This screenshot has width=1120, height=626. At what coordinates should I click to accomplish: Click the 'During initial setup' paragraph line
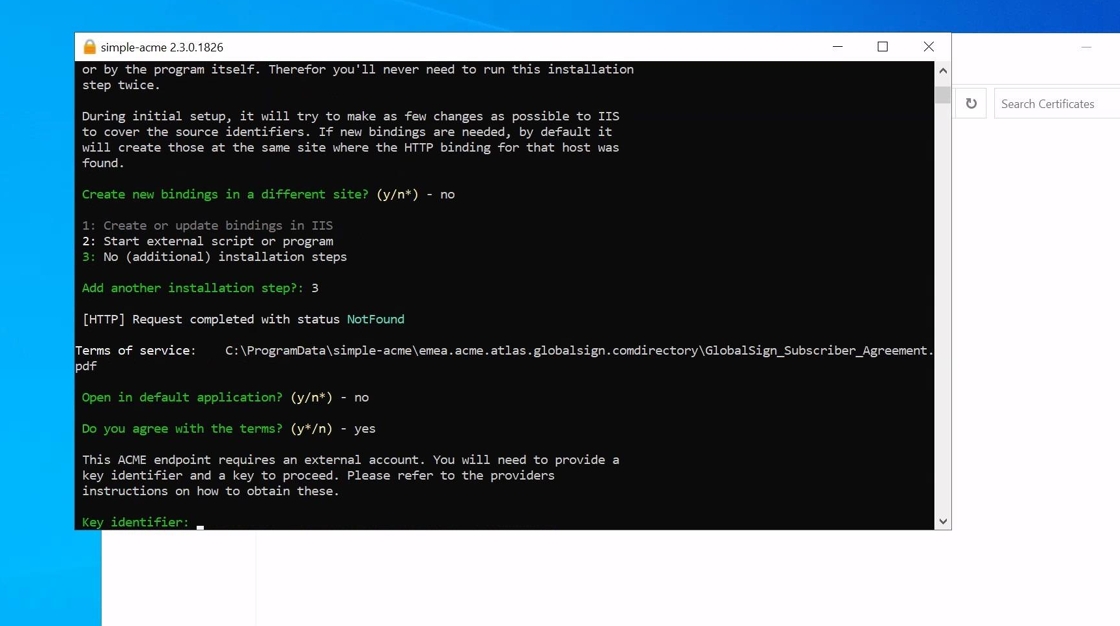[350, 116]
